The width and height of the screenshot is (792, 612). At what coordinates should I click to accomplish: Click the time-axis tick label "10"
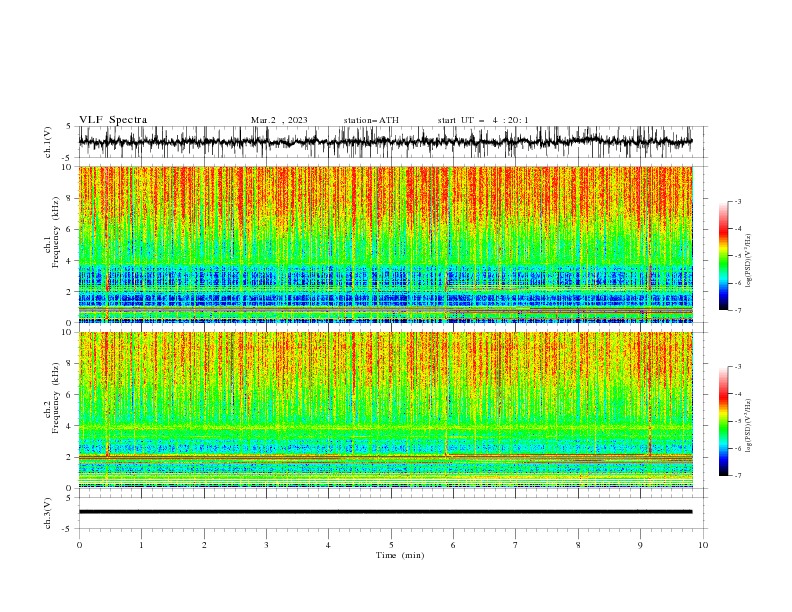click(x=703, y=545)
